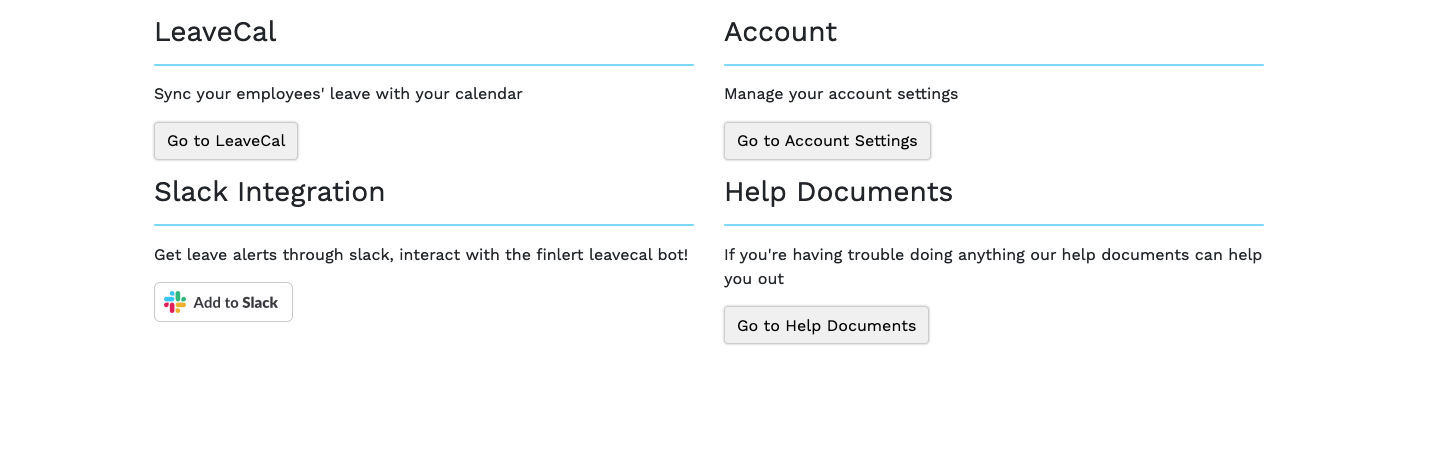
Task: Click the 'Add to' text beside Slack logo
Action: click(x=216, y=303)
